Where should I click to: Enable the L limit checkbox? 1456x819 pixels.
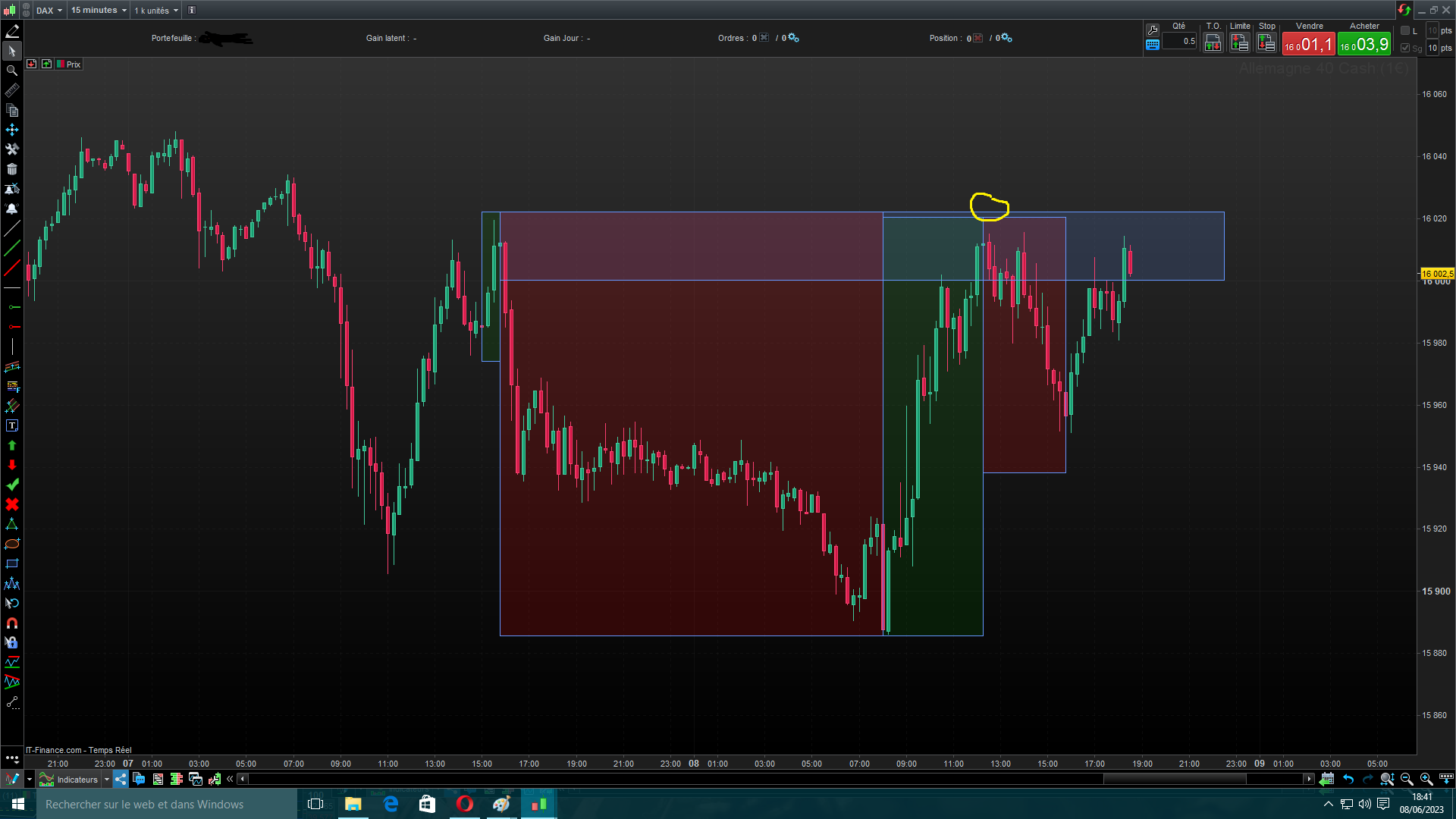[x=1405, y=31]
